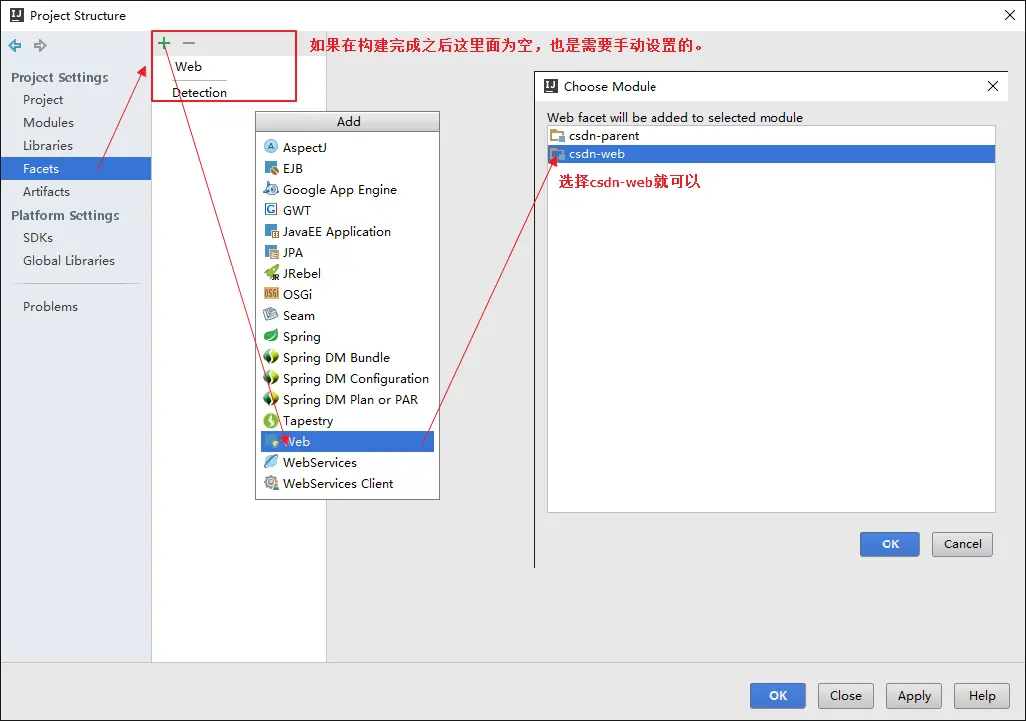Screen dimensions: 1026x721
Task: Remove selected facet with the minus icon
Action: pos(187,43)
